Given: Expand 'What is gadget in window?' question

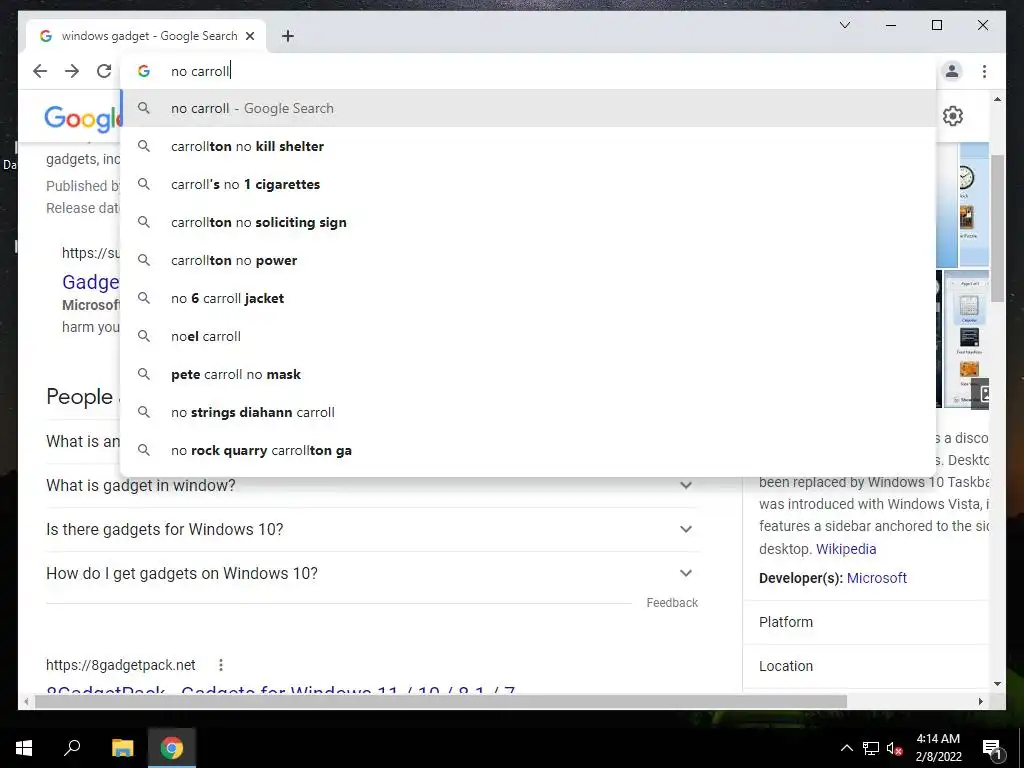Looking at the screenshot, I should [x=372, y=485].
